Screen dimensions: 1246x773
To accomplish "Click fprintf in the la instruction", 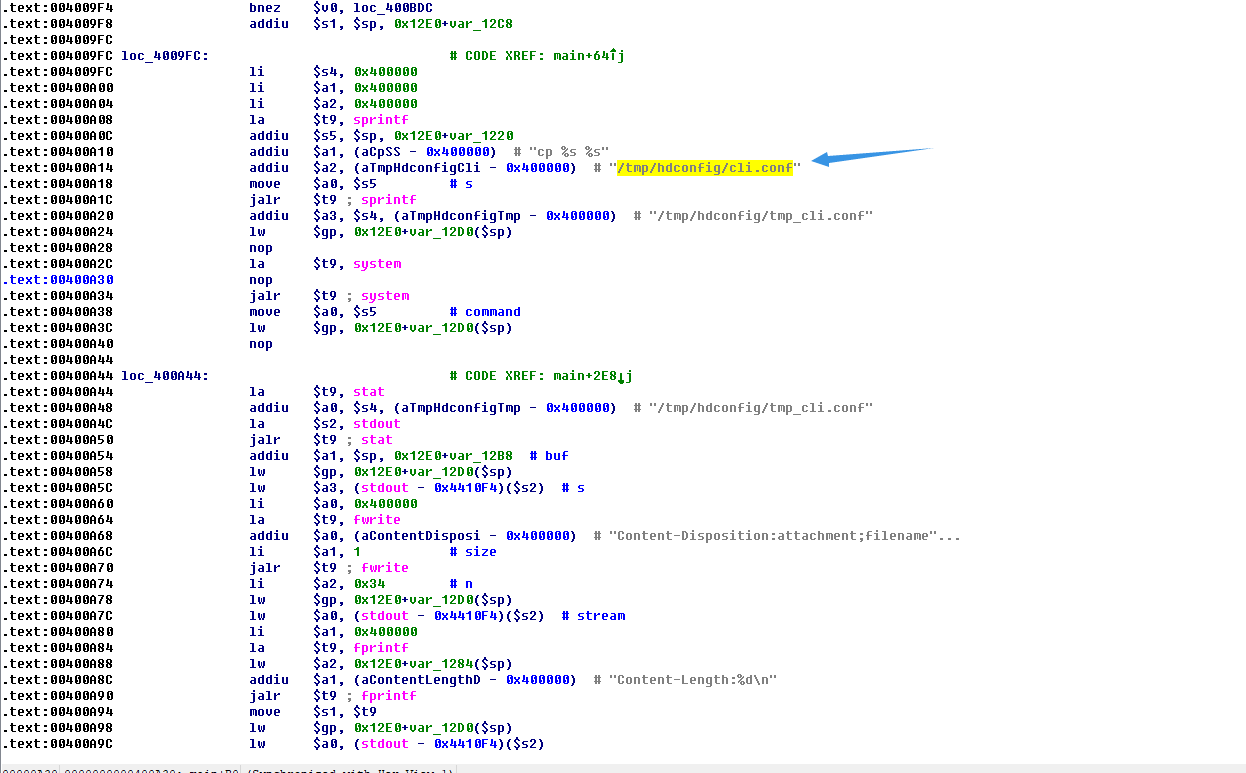I will (381, 648).
